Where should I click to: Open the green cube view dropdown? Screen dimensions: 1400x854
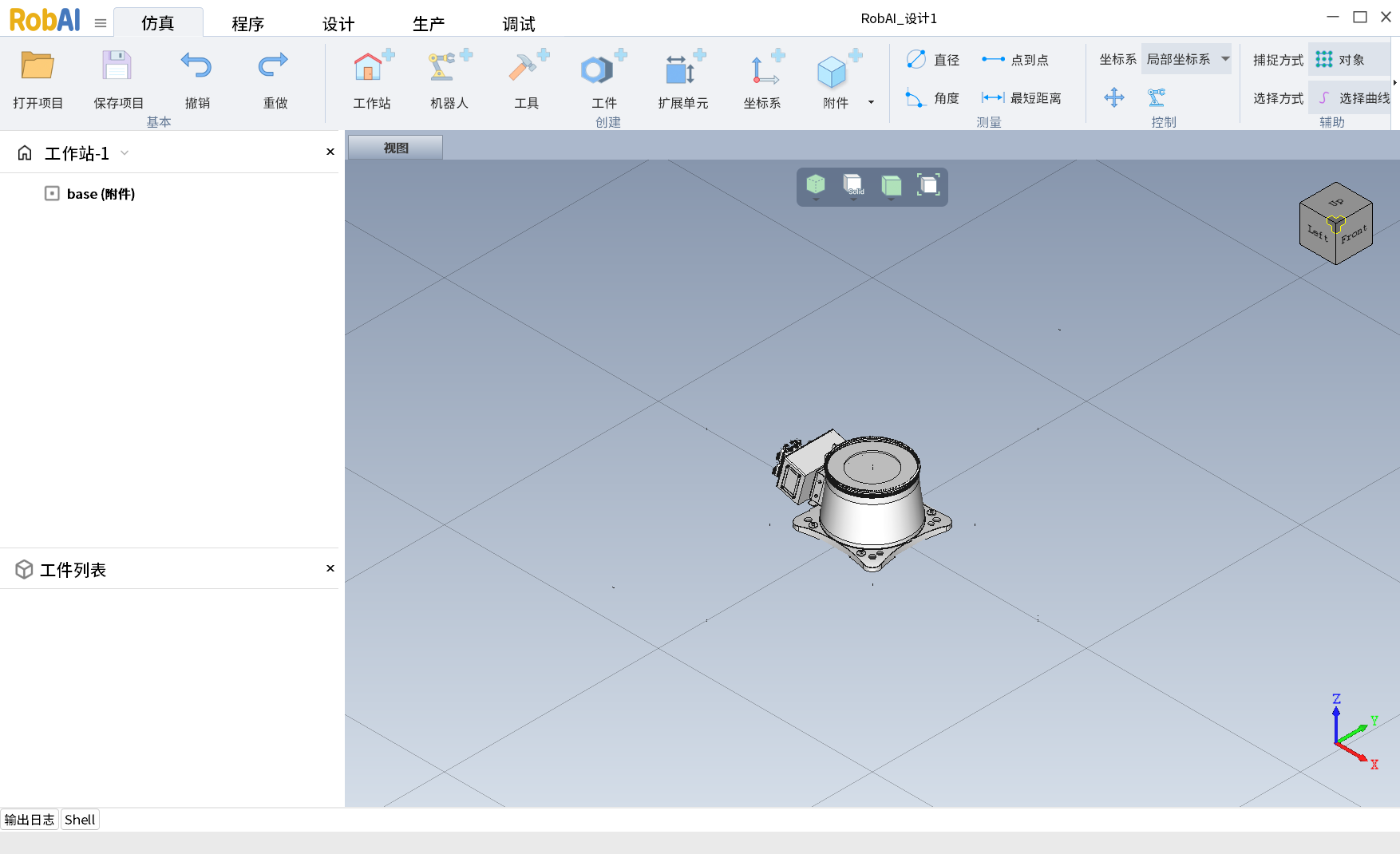[891, 187]
